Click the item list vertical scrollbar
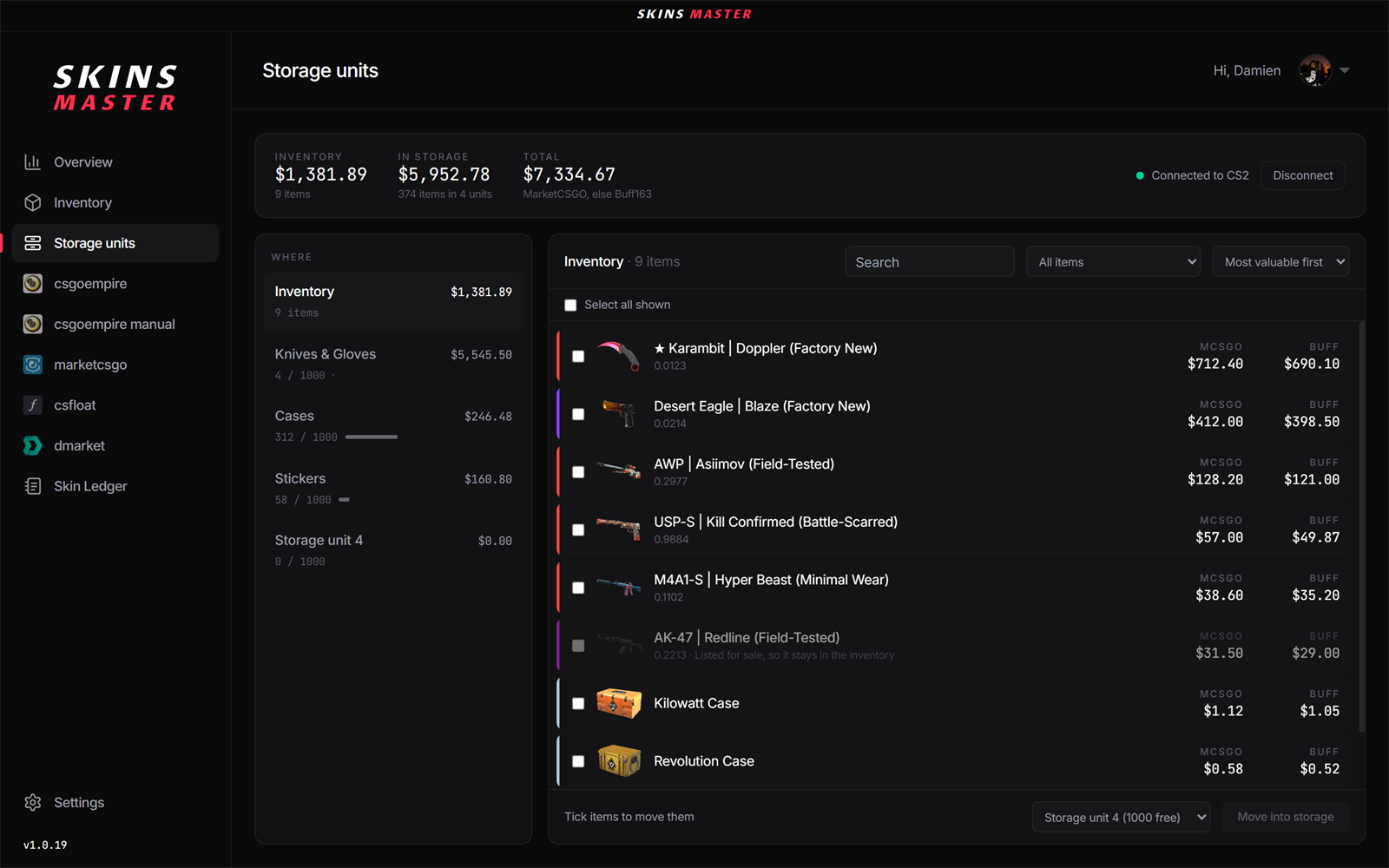The width and height of the screenshot is (1389, 868). (x=1361, y=526)
